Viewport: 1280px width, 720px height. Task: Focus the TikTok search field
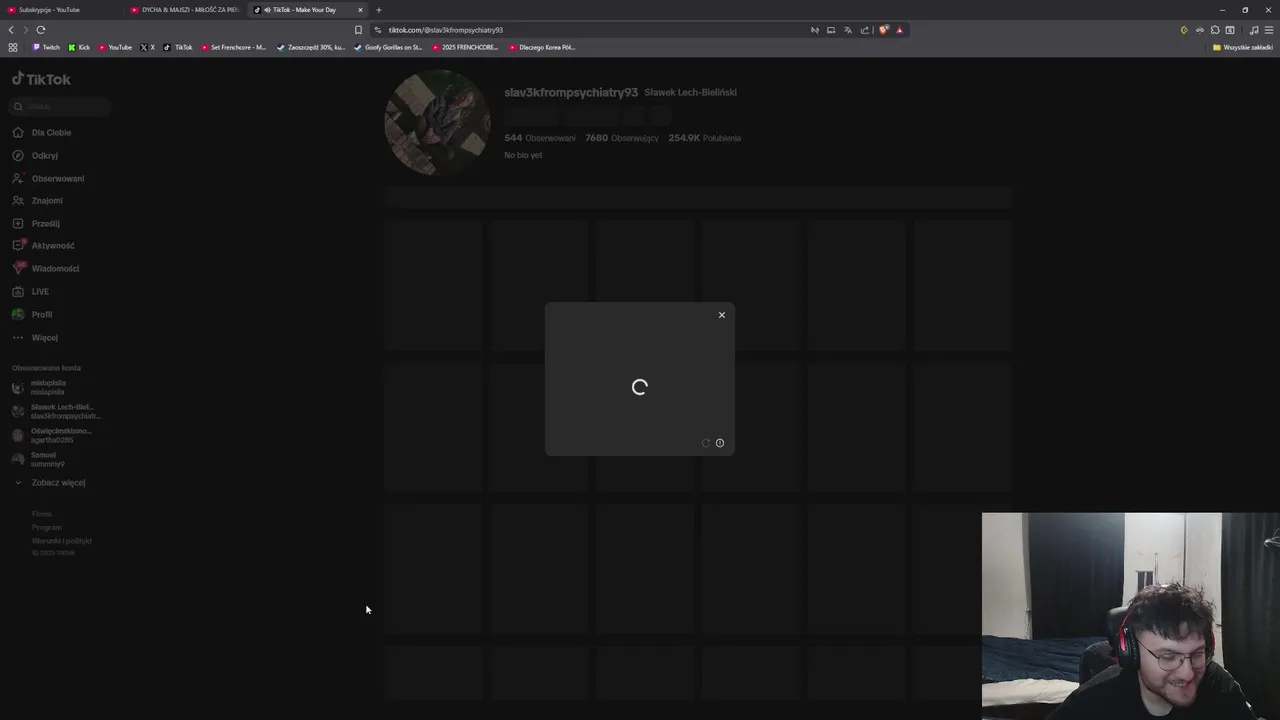pos(60,106)
